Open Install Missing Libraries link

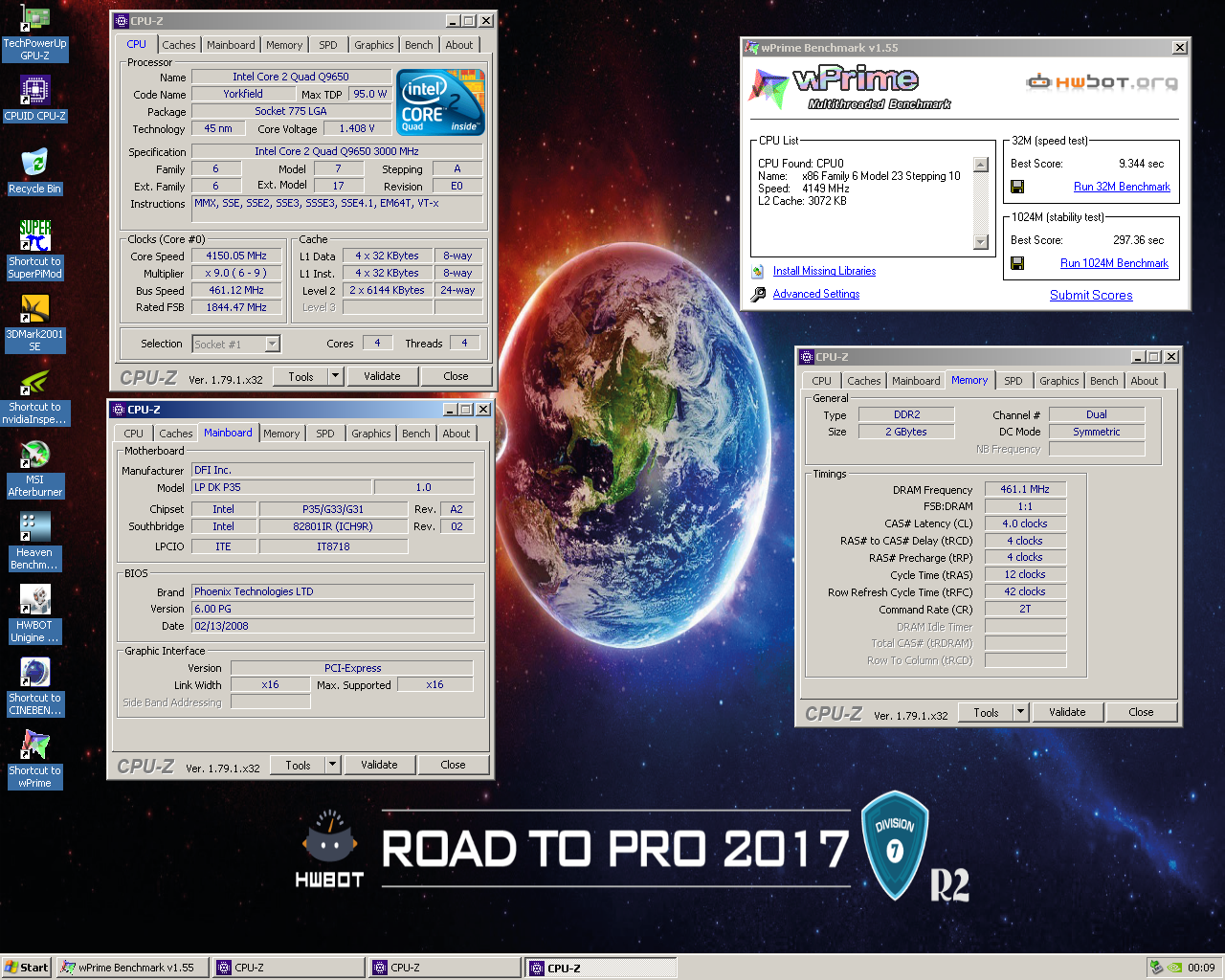click(x=824, y=271)
